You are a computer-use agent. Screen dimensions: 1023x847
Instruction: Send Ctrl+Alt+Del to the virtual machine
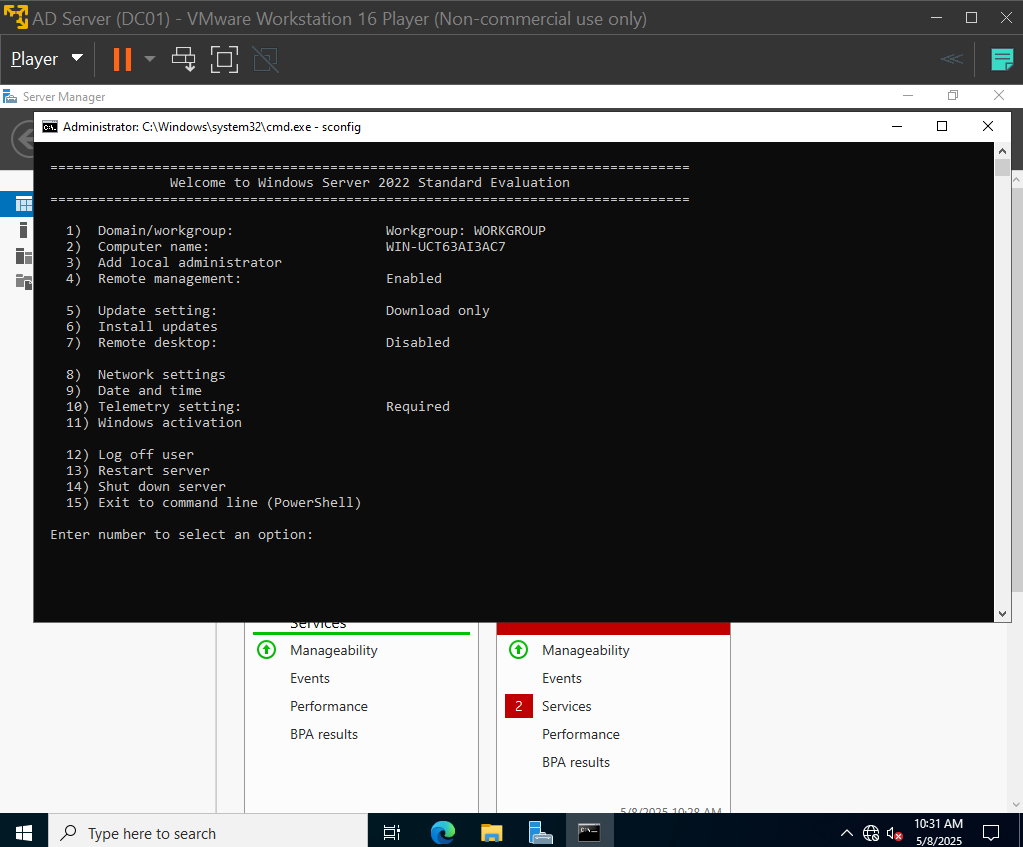point(183,59)
